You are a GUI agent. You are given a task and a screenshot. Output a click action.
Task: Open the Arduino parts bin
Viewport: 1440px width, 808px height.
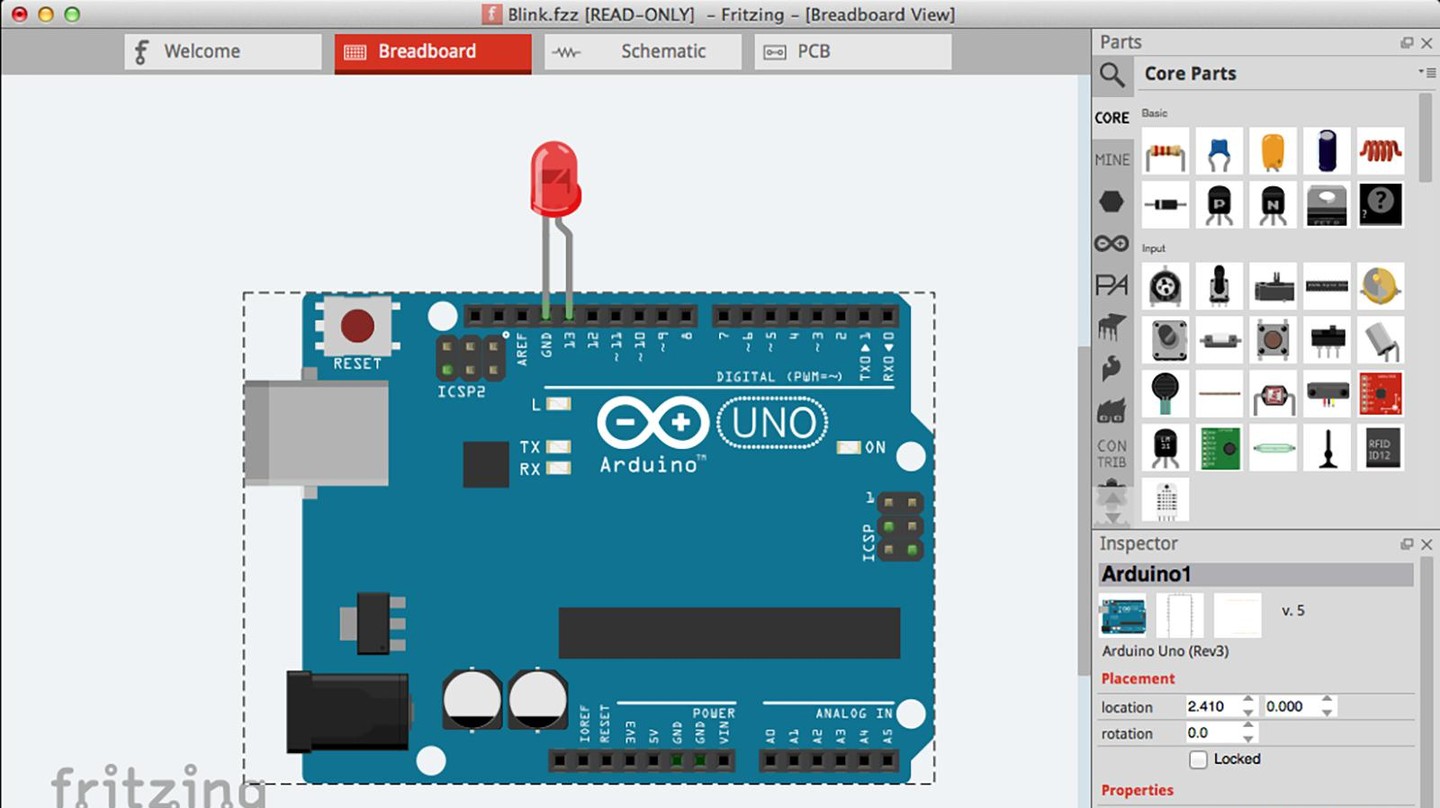pos(1112,243)
